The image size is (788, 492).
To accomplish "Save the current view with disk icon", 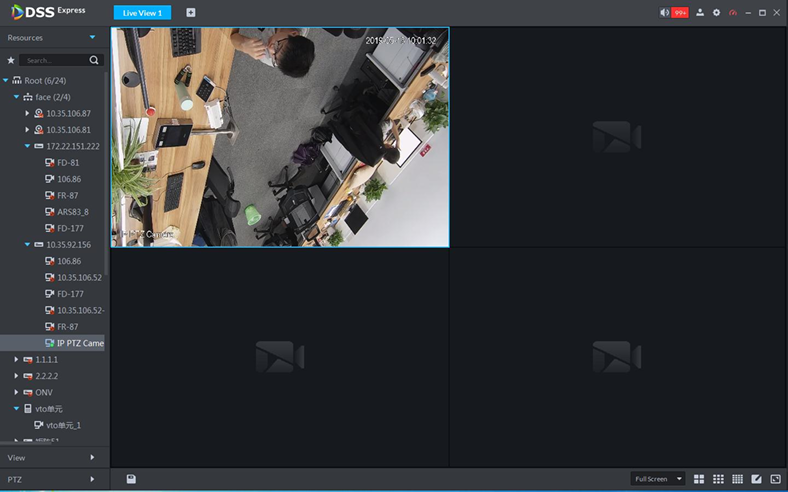I will click(131, 479).
